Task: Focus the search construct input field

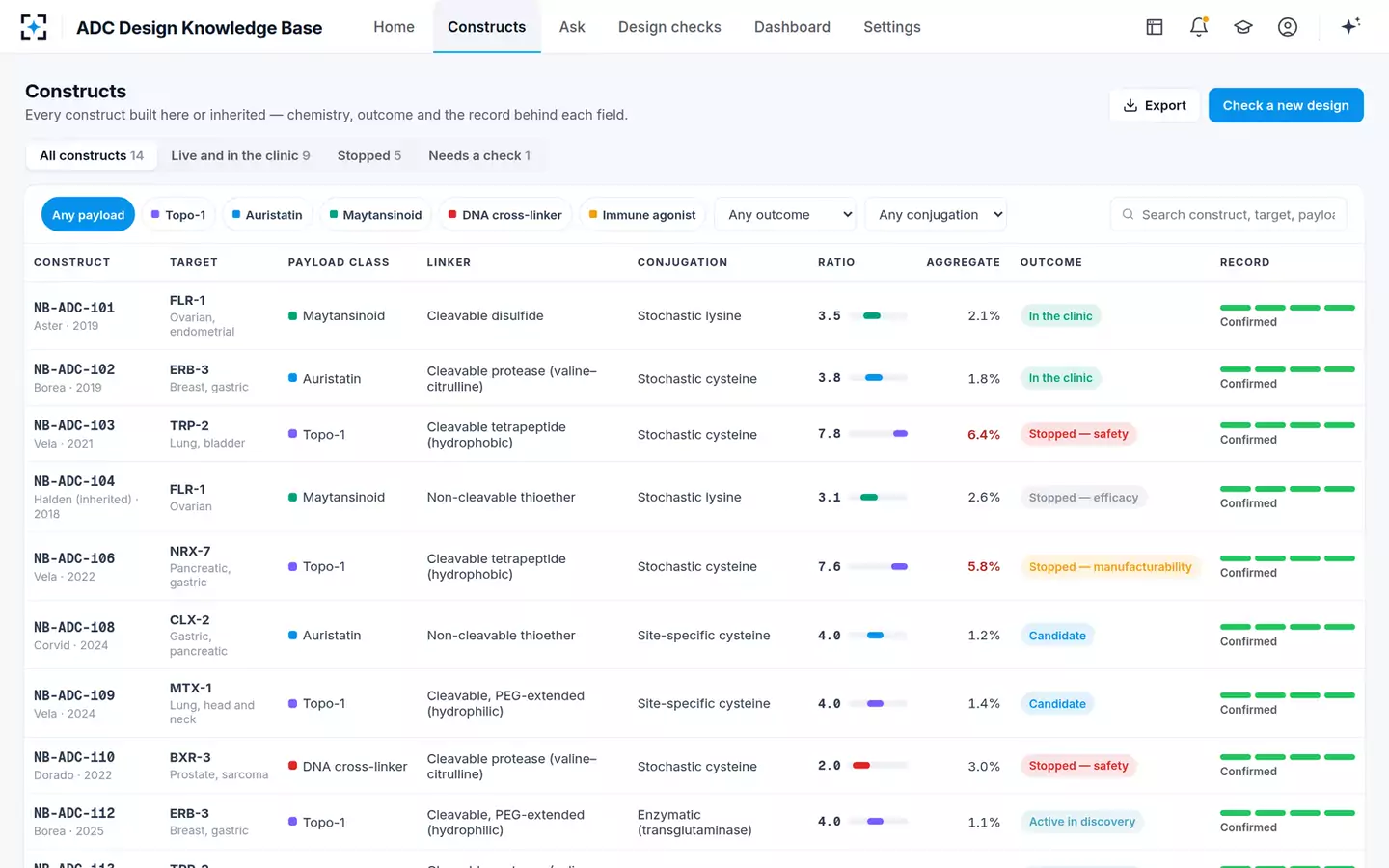Action: point(1229,215)
